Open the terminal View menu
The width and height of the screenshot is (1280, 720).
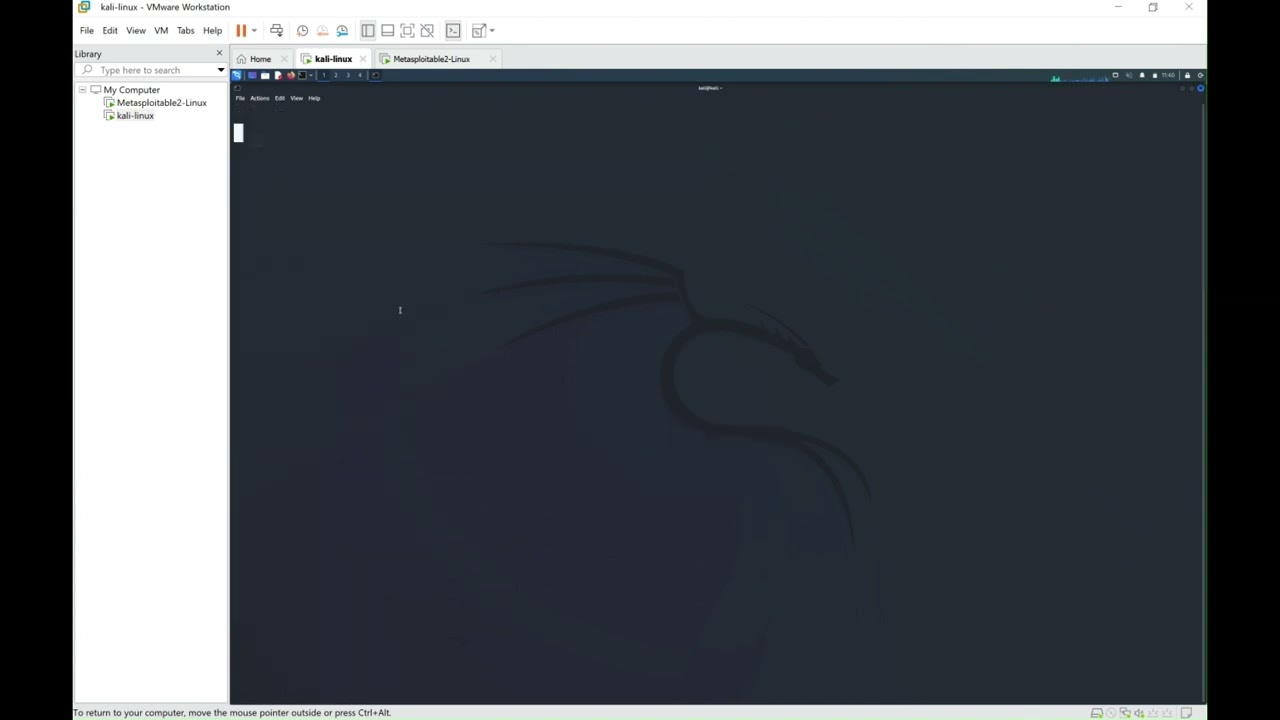(x=297, y=98)
